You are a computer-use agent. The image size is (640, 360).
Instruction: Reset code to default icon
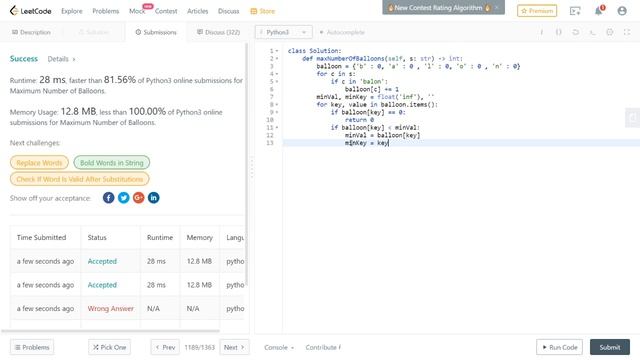576,32
